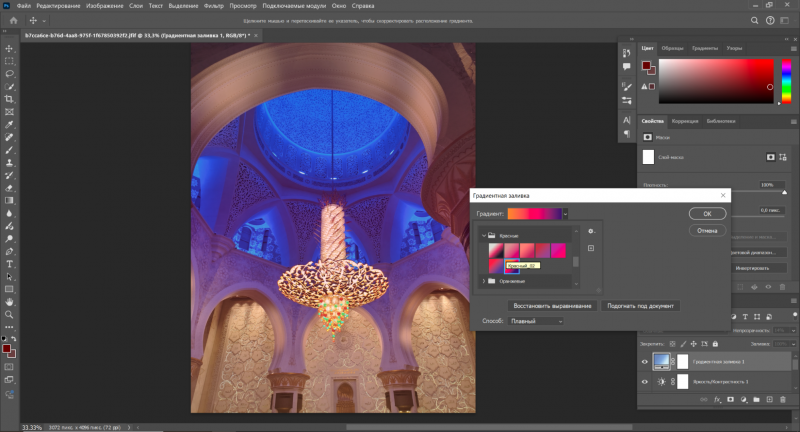Select the Crop tool
Screen dimensions: 800x432
[x=9, y=100]
